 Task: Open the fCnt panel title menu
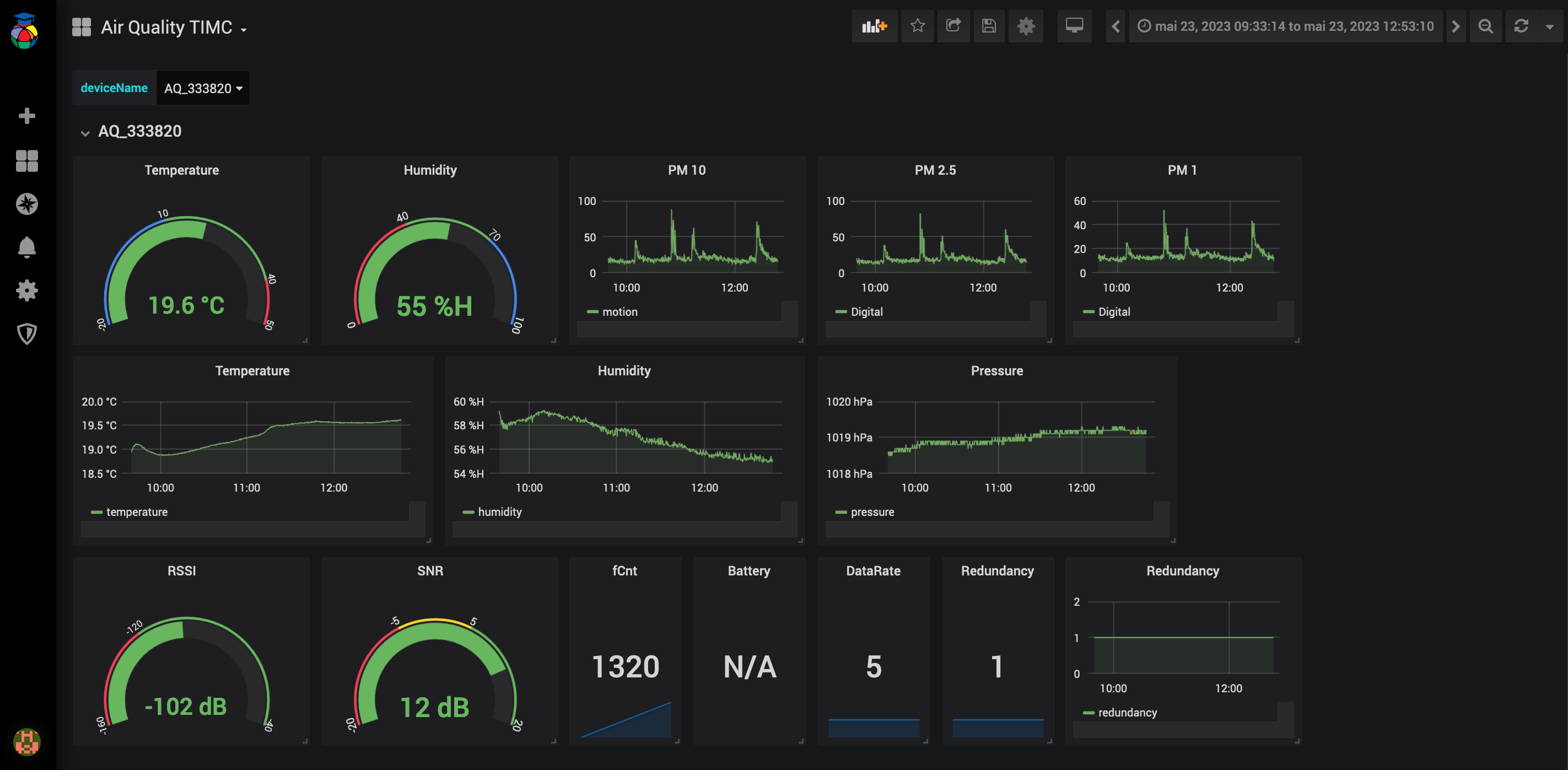coord(624,571)
